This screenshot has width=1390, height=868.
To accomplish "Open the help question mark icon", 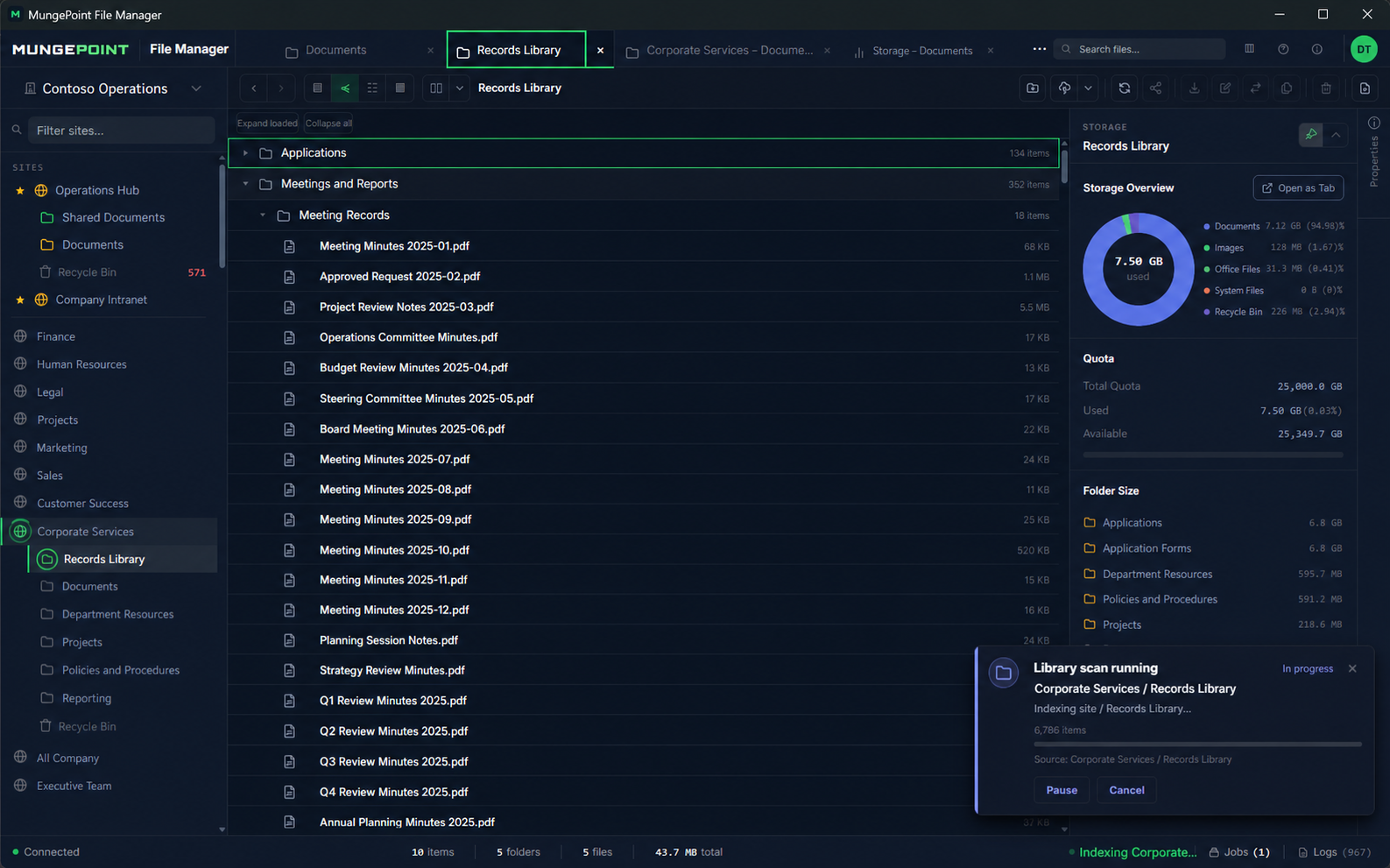I will (1283, 49).
